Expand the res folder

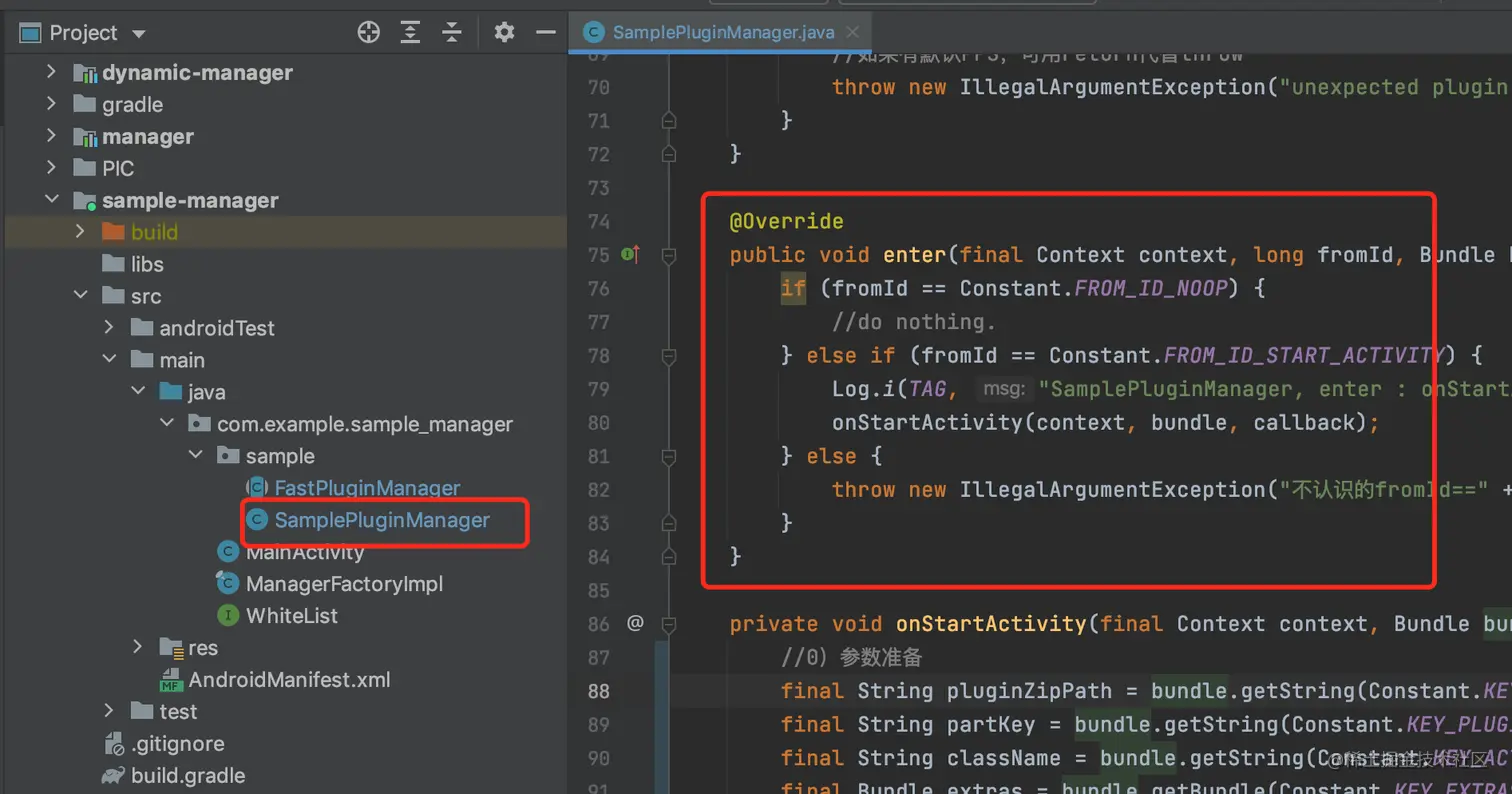(138, 648)
